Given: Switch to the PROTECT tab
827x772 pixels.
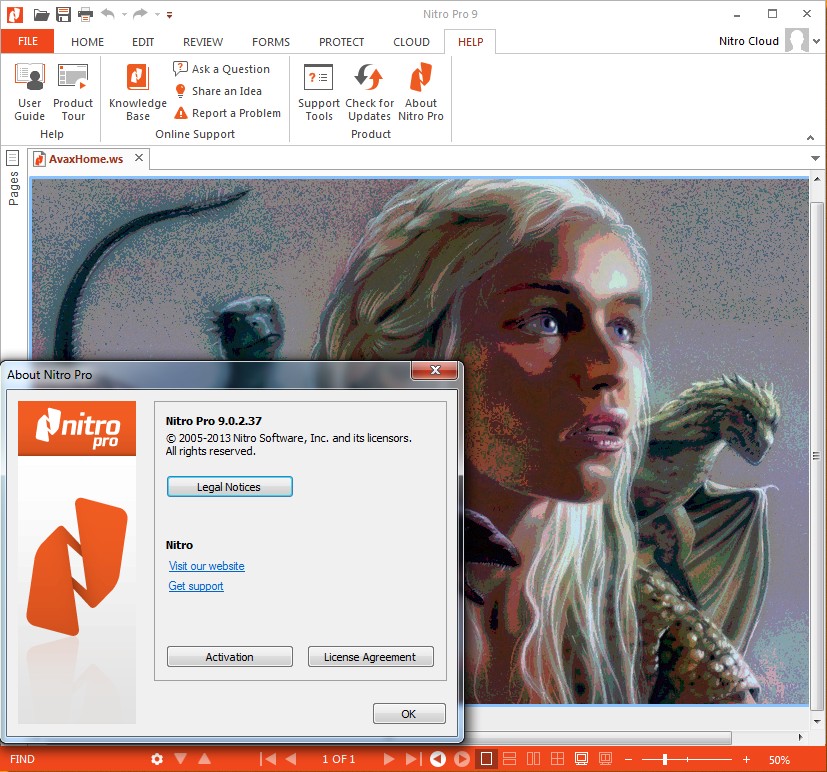Looking at the screenshot, I should [x=341, y=42].
